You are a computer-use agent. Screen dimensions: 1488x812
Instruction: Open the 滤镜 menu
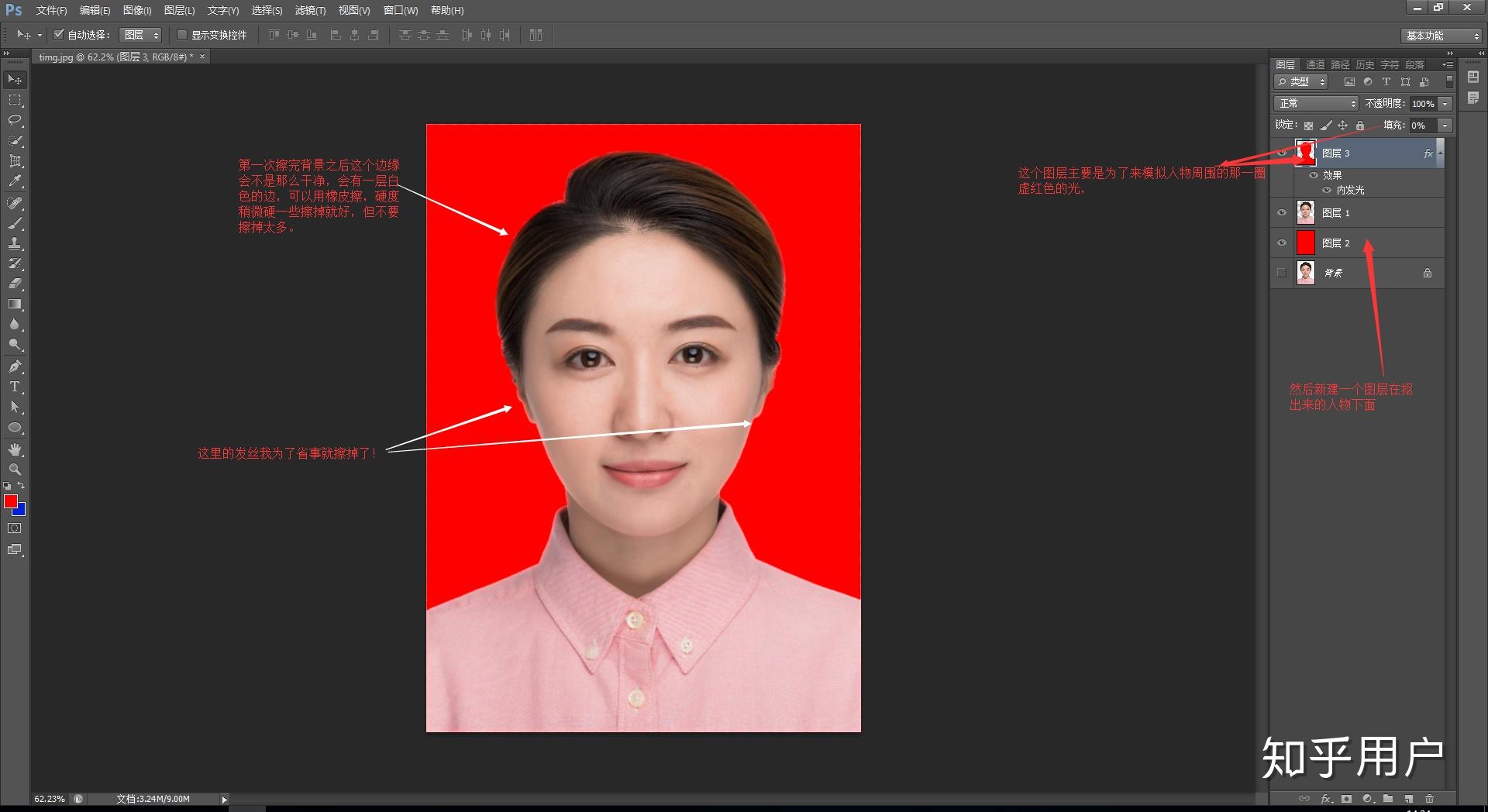tap(308, 10)
